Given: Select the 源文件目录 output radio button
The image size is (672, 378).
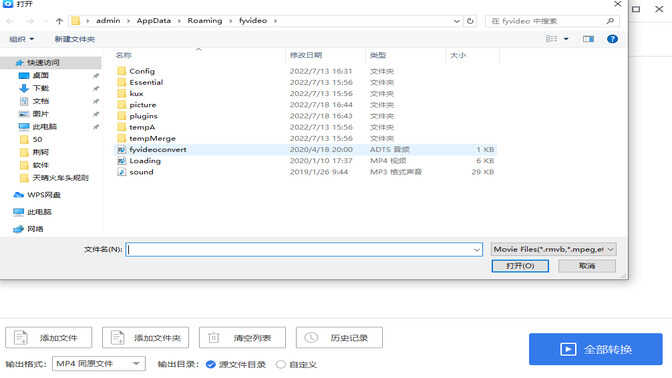Looking at the screenshot, I should pyautogui.click(x=210, y=364).
